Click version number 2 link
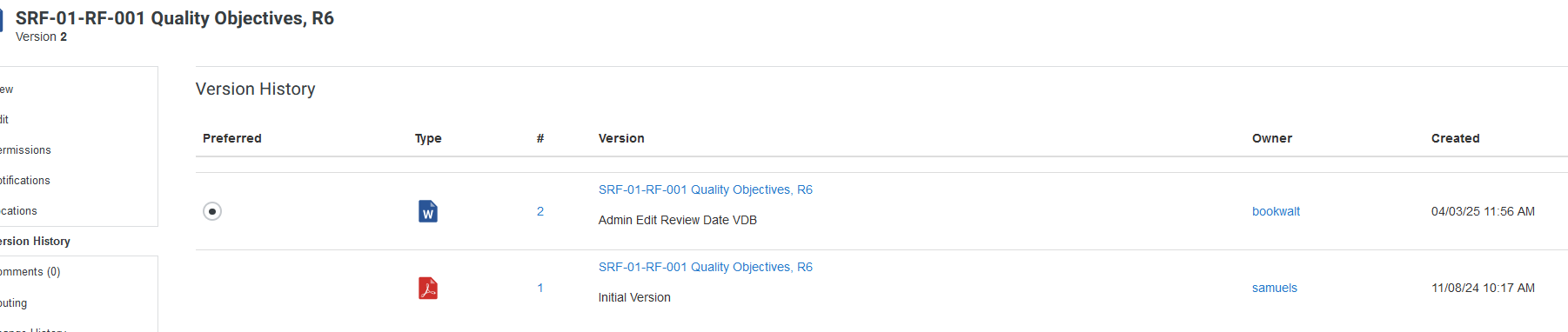Image resolution: width=1568 pixels, height=332 pixels. click(540, 211)
